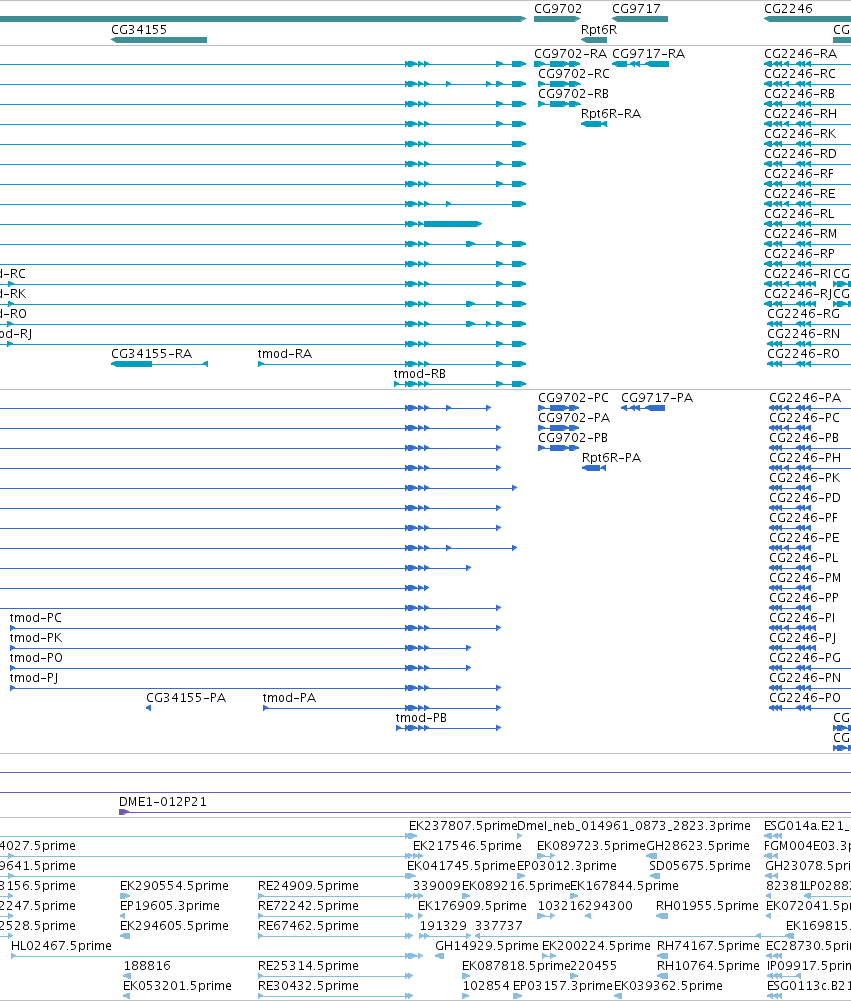Select EST RE72242.5prime
Image resolution: width=851 pixels, height=1001 pixels.
308,907
